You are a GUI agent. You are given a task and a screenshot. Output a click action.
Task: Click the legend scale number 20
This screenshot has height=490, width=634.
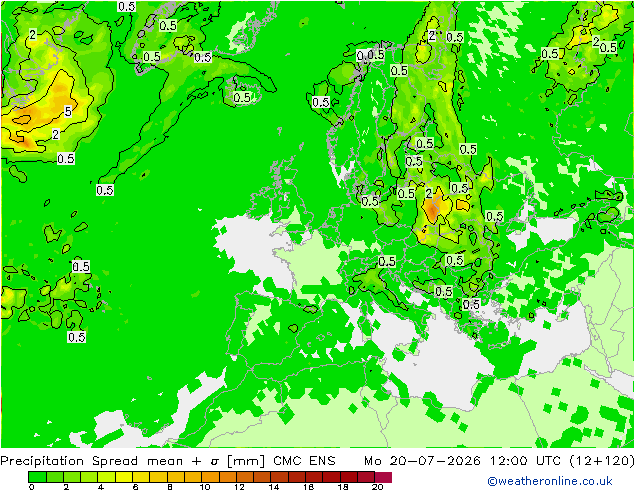click(x=377, y=486)
